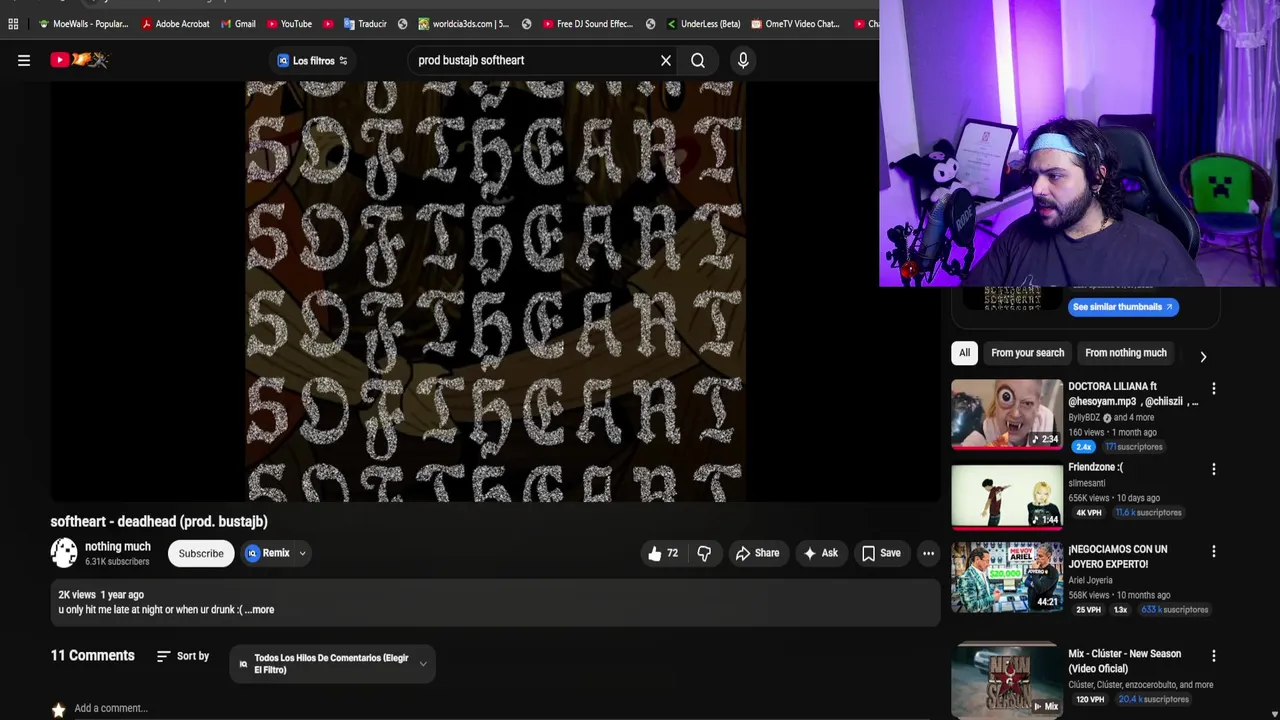Advance the chips with the right arrow
The width and height of the screenshot is (1280, 720).
pyautogui.click(x=1203, y=356)
